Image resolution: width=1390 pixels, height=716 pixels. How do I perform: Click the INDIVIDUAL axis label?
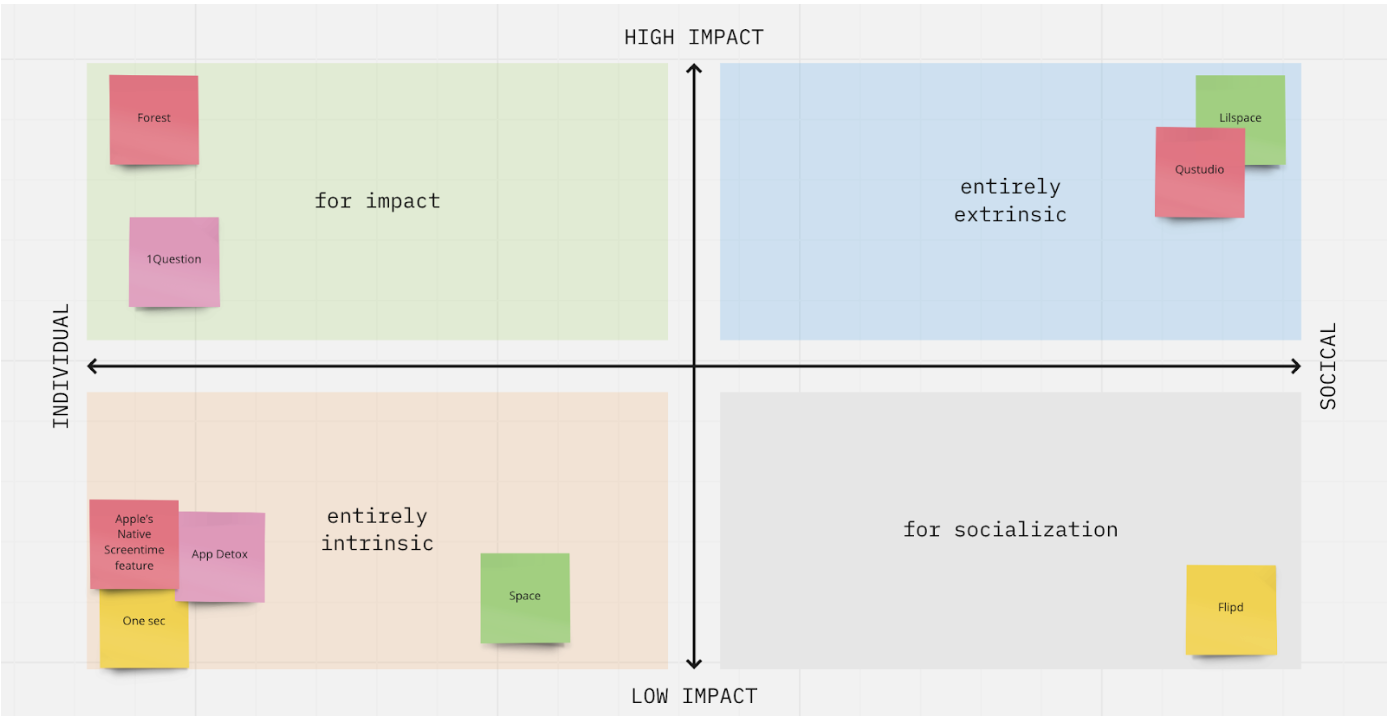pos(62,366)
